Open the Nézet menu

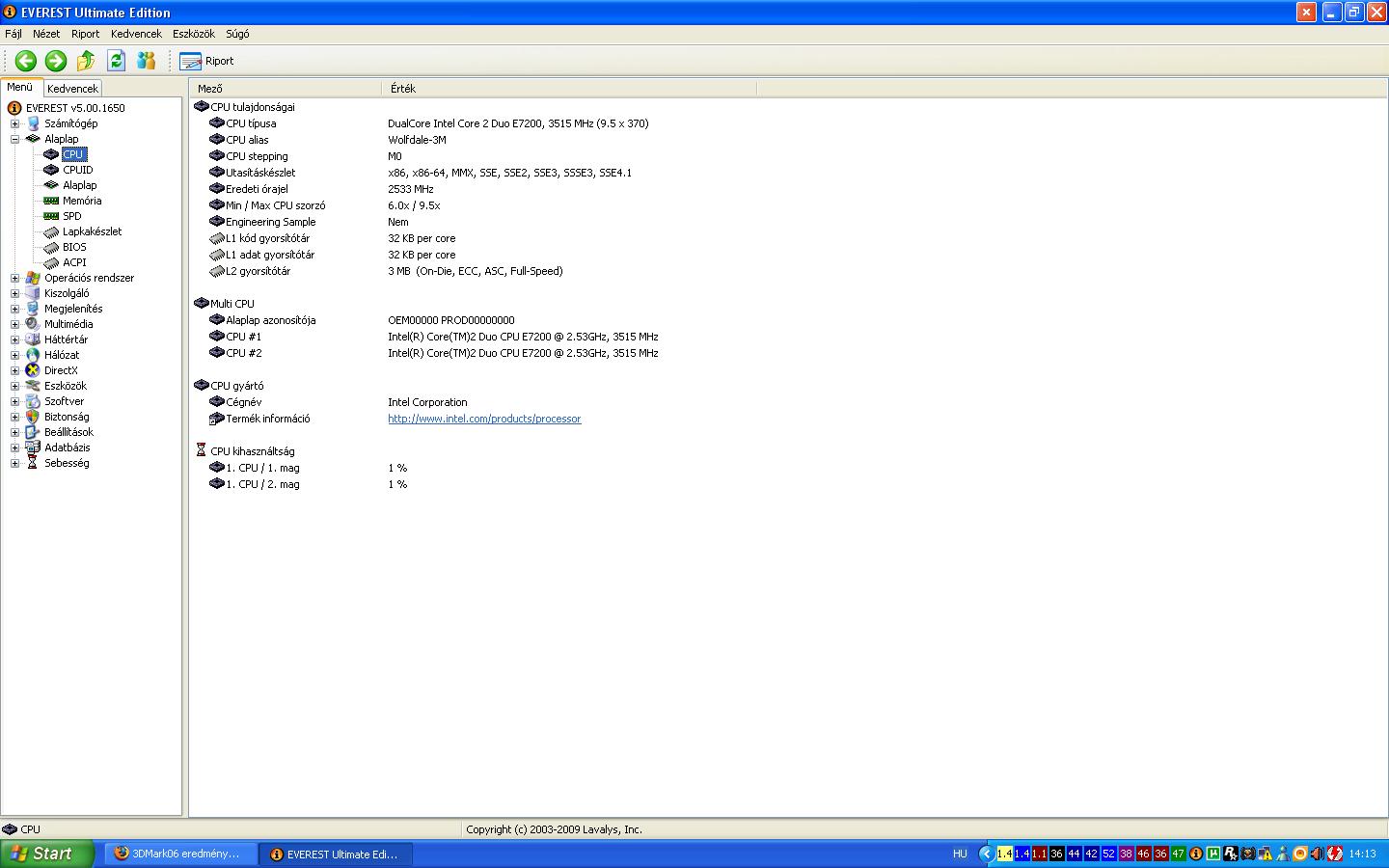point(46,34)
